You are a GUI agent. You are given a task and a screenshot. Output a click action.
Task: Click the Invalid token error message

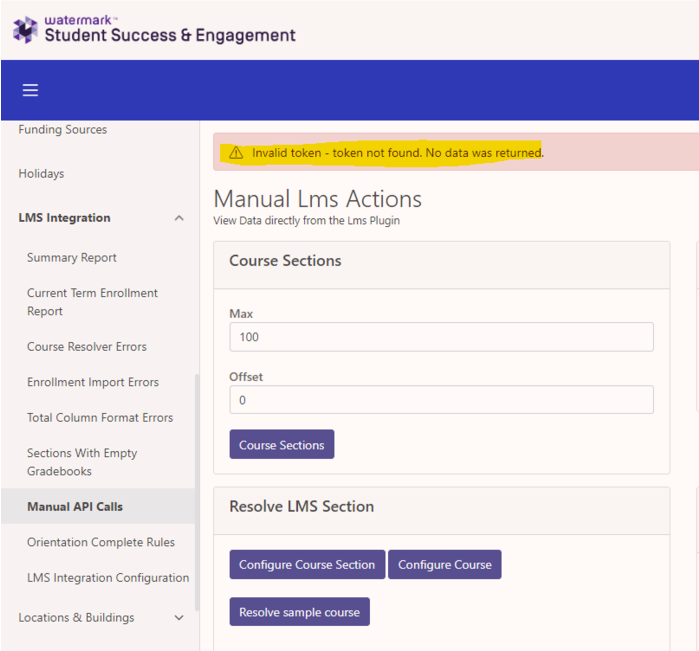click(x=398, y=153)
